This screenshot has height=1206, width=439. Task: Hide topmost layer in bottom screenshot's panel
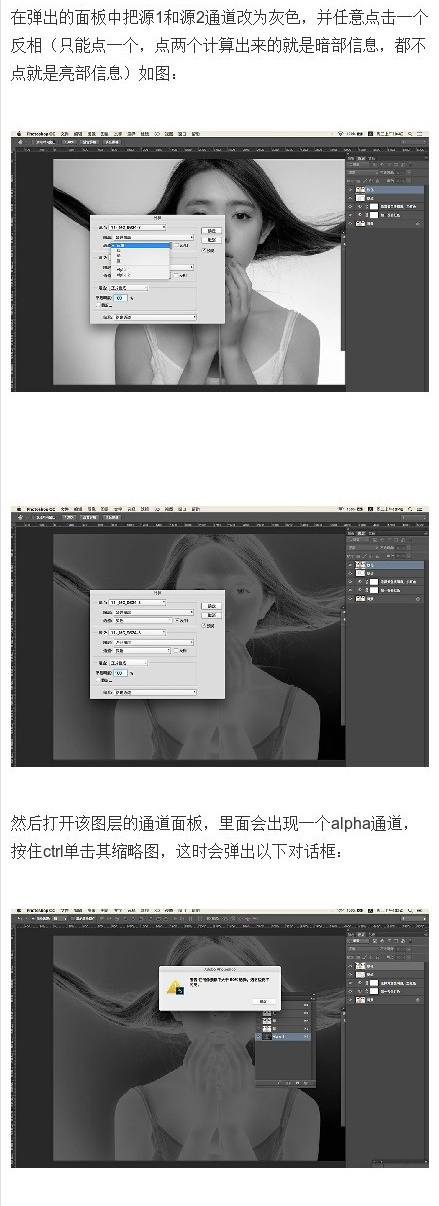[x=350, y=967]
